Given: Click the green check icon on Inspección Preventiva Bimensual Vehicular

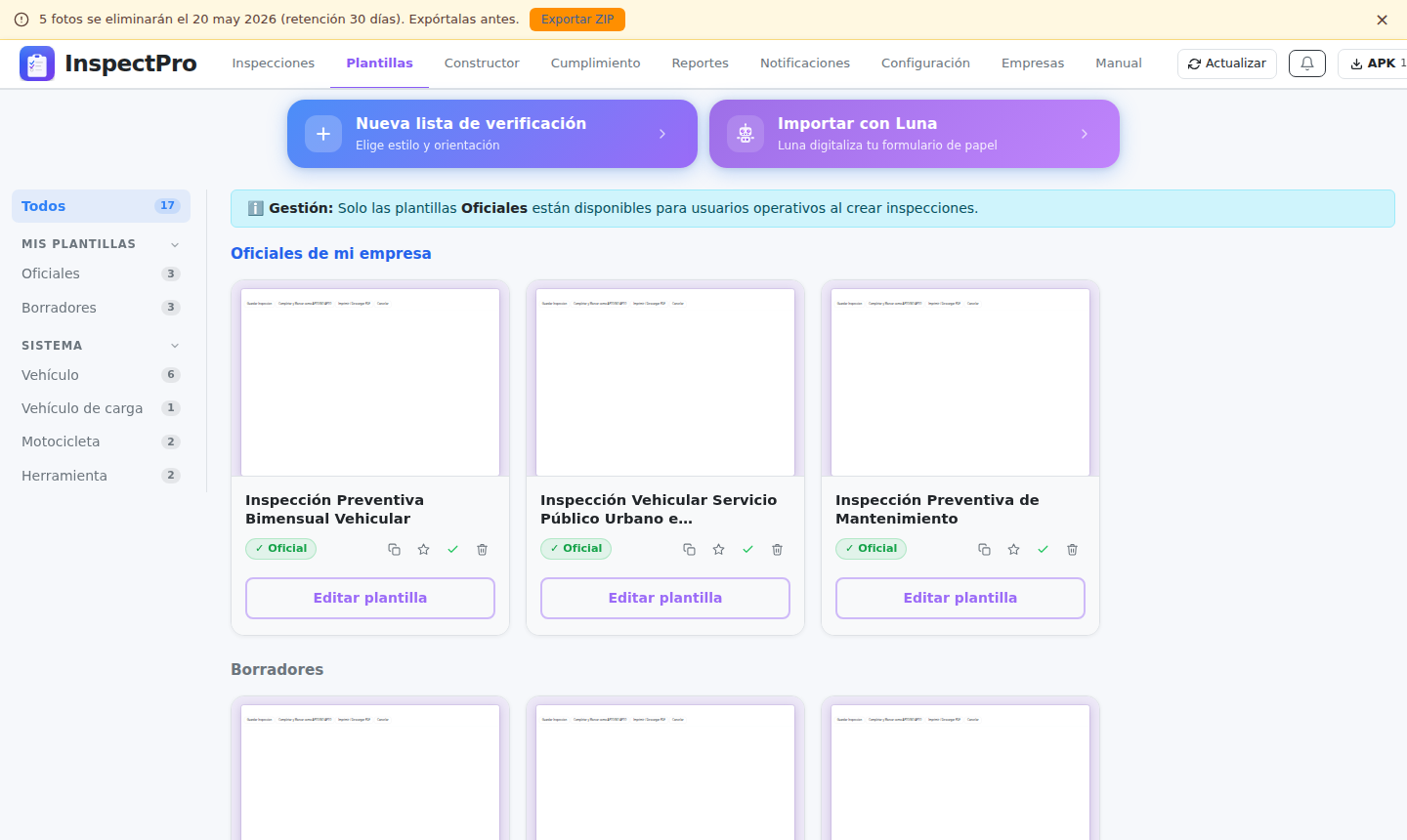Looking at the screenshot, I should [x=452, y=550].
